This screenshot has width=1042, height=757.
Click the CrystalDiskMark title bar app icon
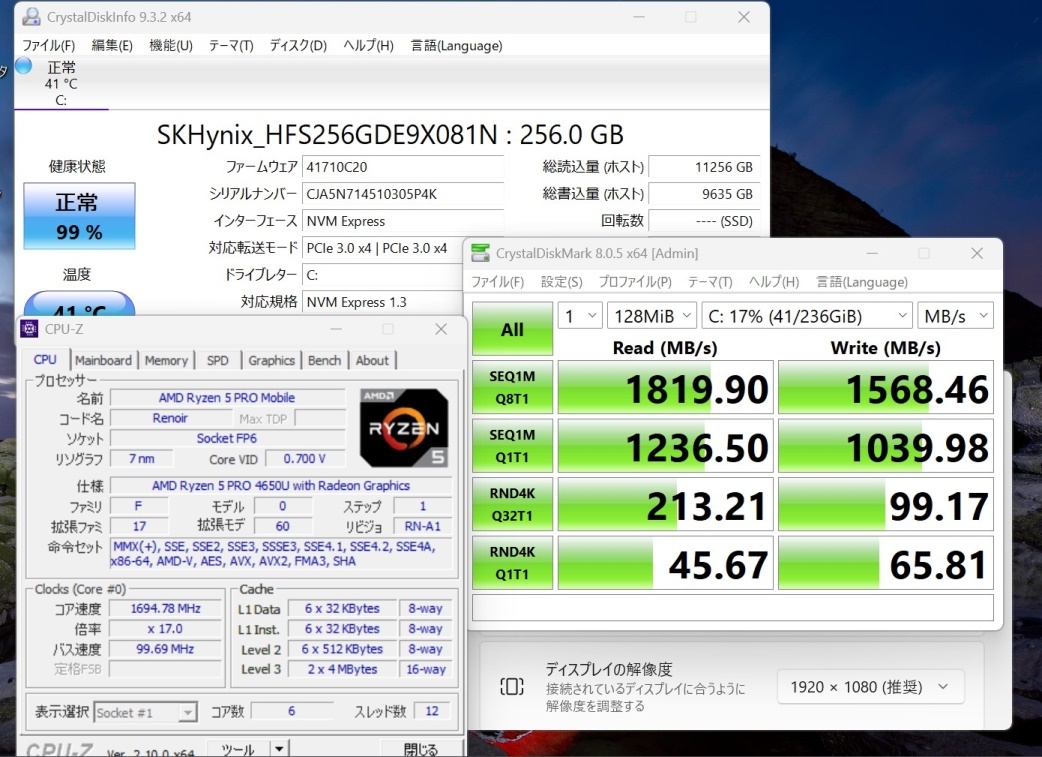480,253
